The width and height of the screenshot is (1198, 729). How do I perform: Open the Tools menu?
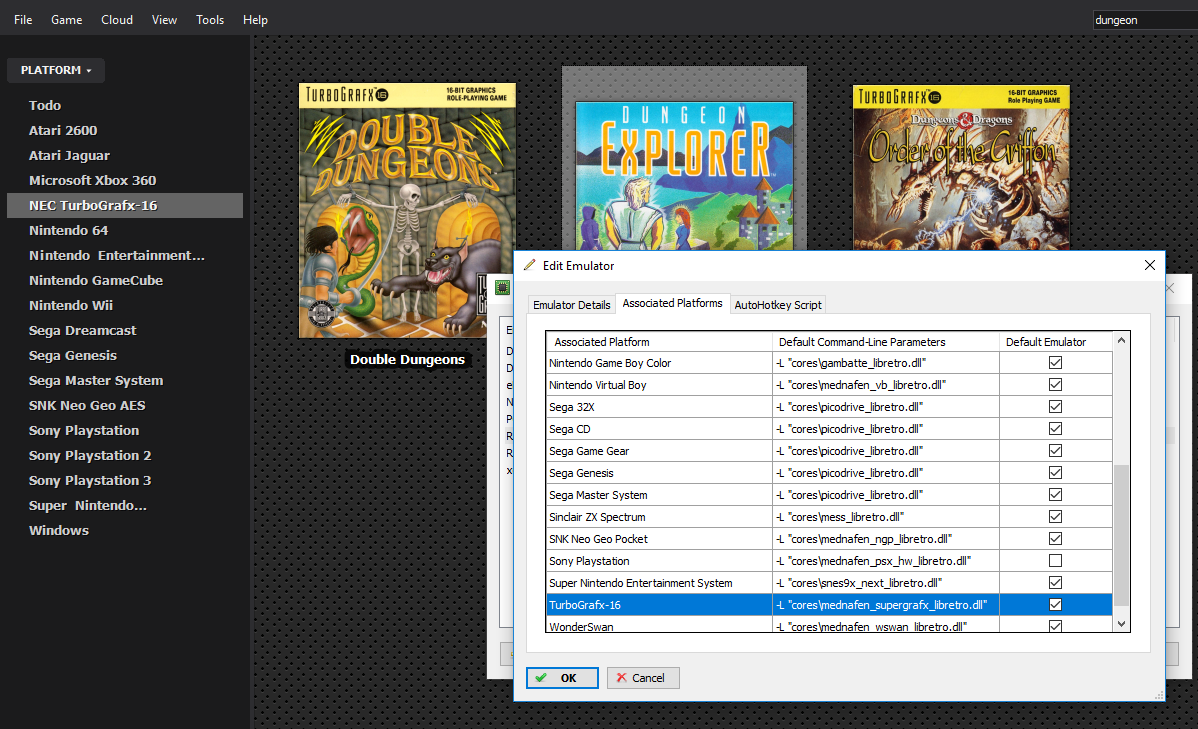click(210, 20)
